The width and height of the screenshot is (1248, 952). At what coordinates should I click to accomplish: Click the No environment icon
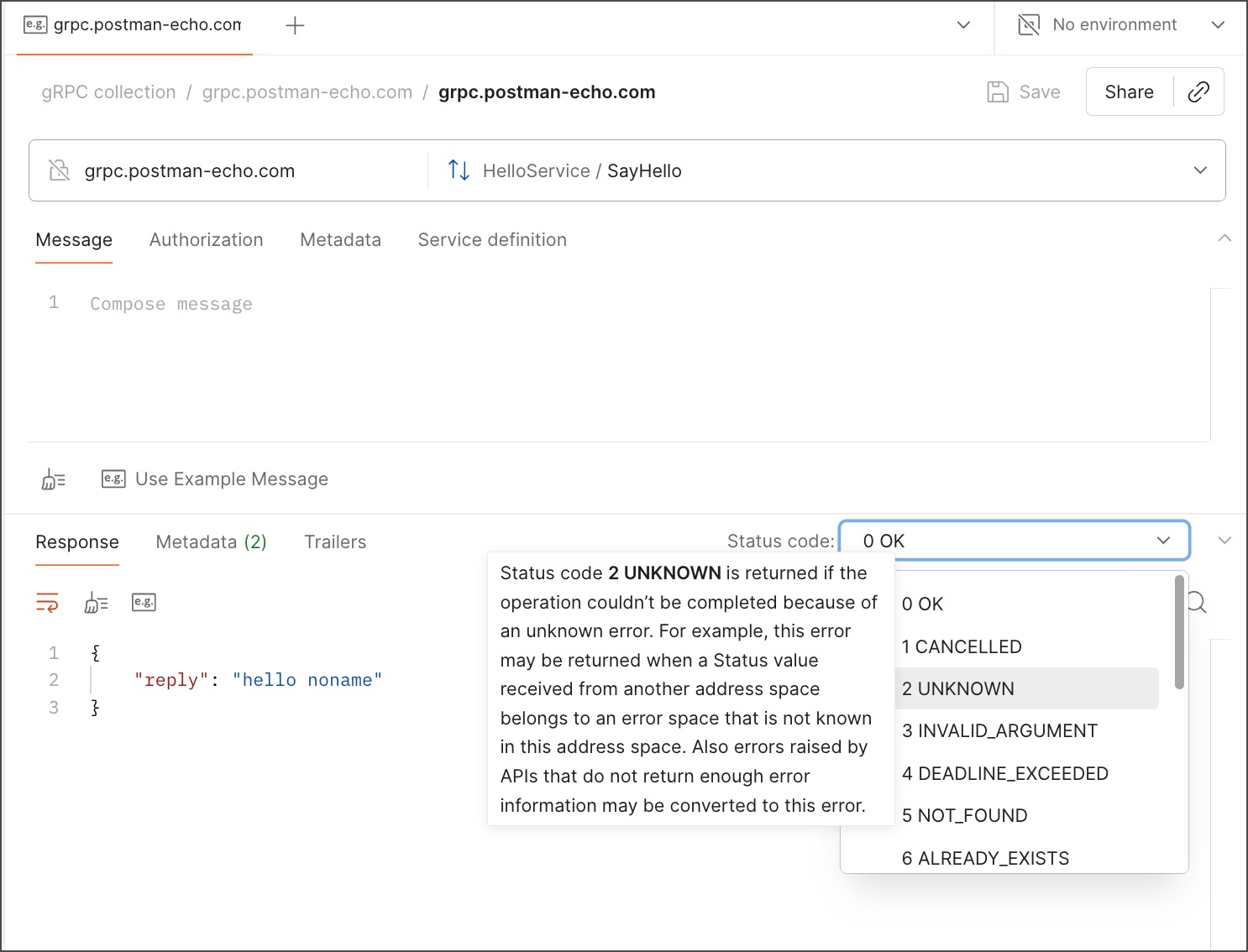pyautogui.click(x=1029, y=25)
